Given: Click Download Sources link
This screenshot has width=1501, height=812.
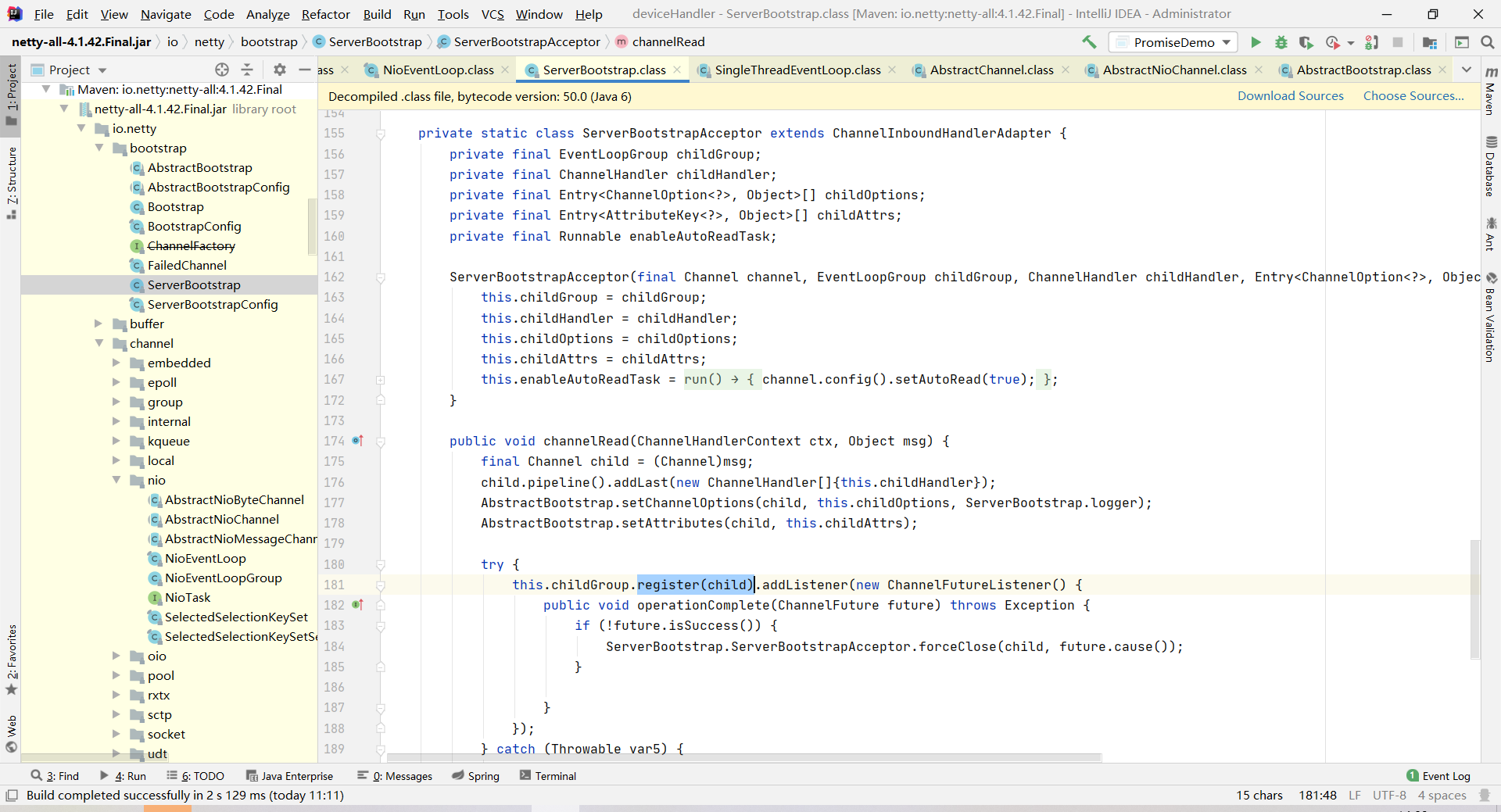Looking at the screenshot, I should pyautogui.click(x=1290, y=95).
